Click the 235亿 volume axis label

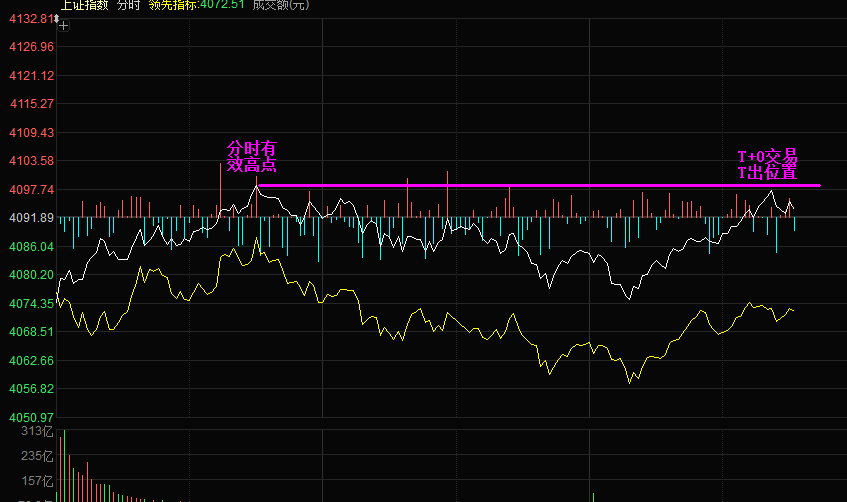pos(37,456)
